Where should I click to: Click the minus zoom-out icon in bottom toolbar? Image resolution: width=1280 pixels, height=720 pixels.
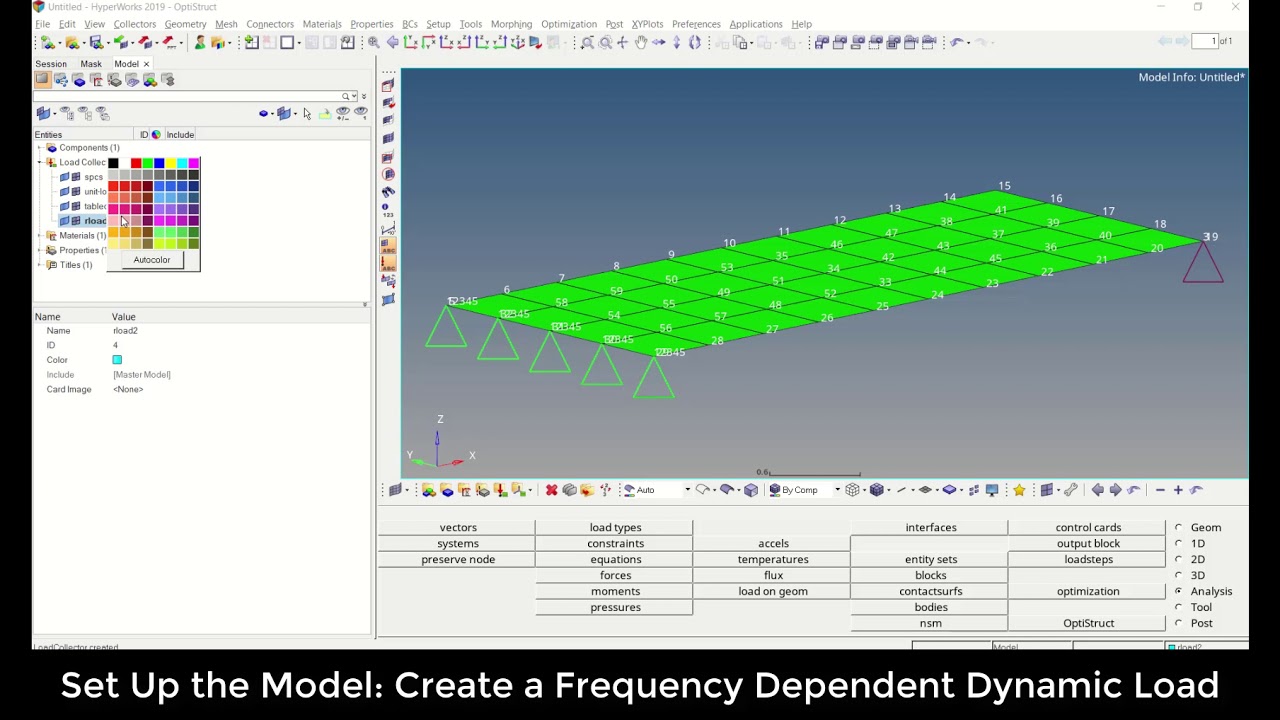pos(1160,490)
